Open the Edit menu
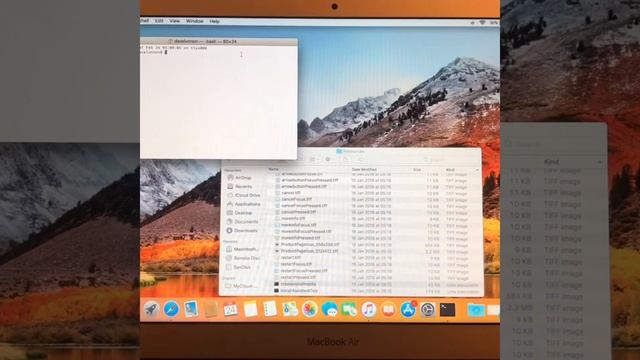640x360 pixels. pos(159,21)
